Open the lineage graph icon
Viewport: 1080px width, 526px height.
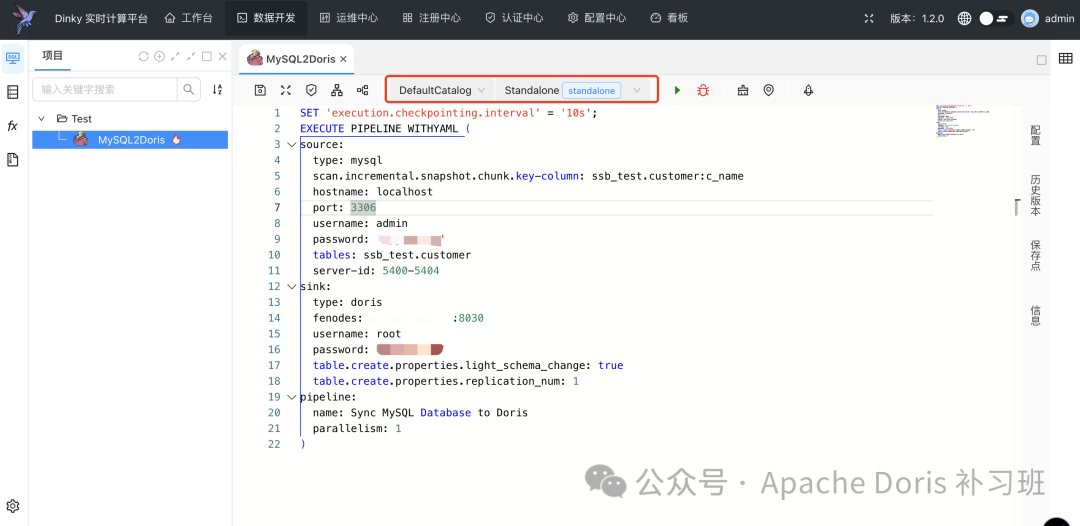(x=362, y=90)
